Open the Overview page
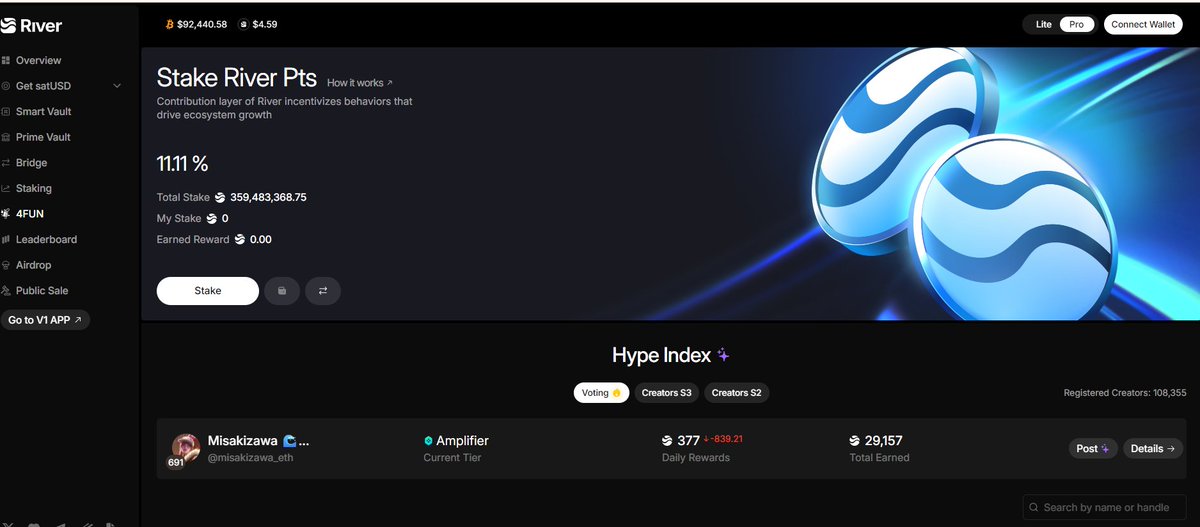Image resolution: width=1200 pixels, height=527 pixels. (x=38, y=61)
